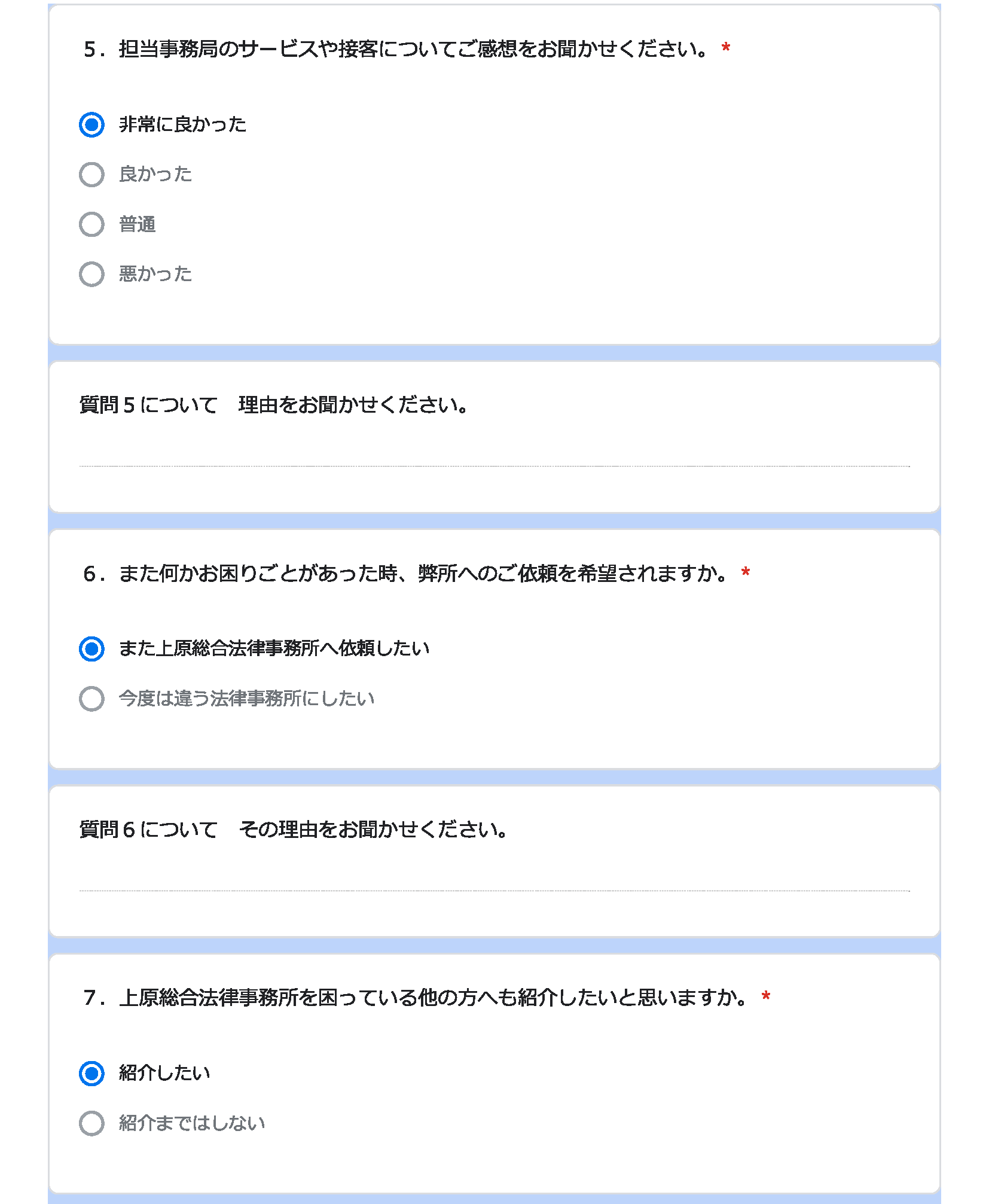Choose 今度は違う法律事務所にしたい option

point(91,699)
